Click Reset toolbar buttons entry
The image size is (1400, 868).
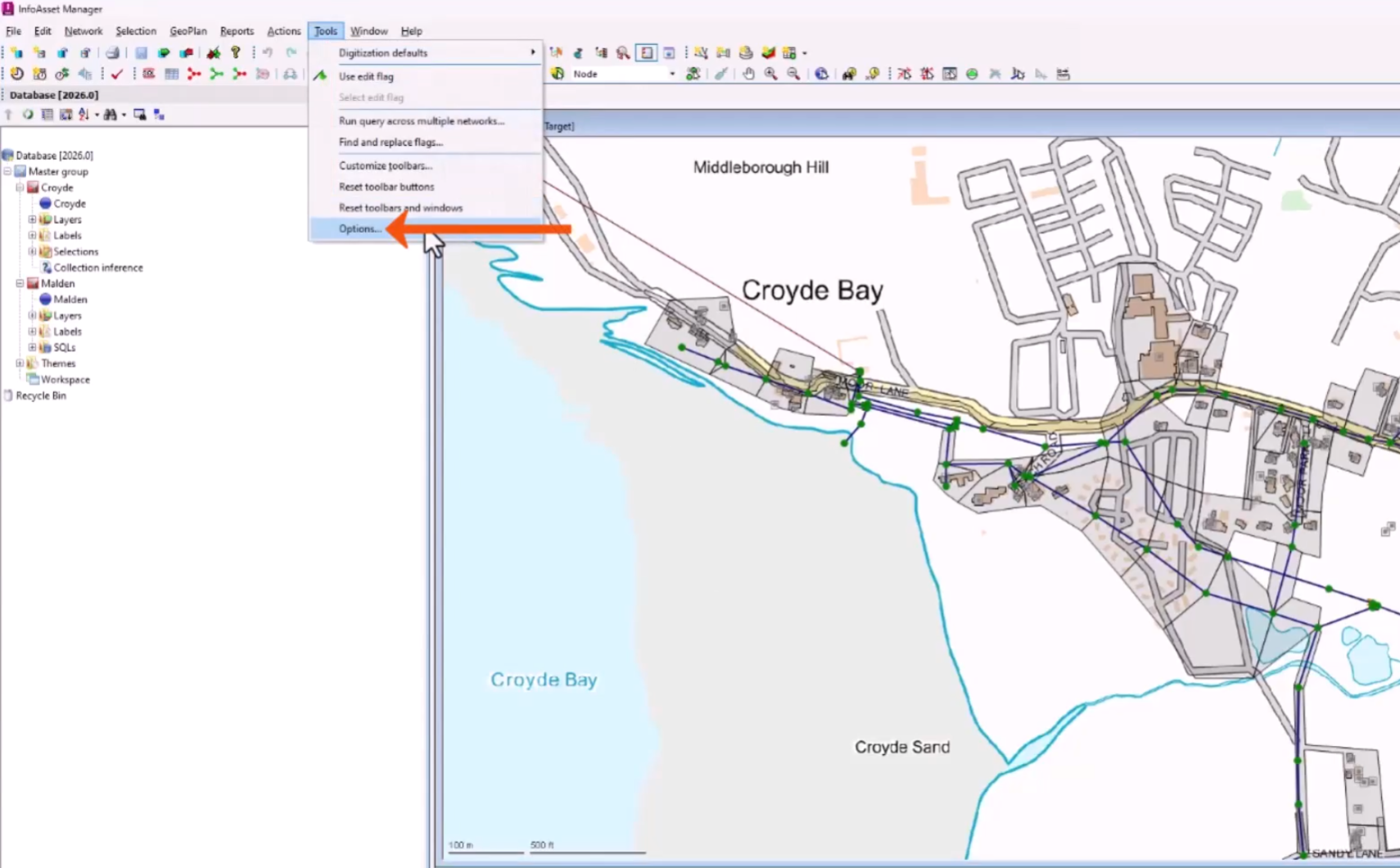[386, 187]
